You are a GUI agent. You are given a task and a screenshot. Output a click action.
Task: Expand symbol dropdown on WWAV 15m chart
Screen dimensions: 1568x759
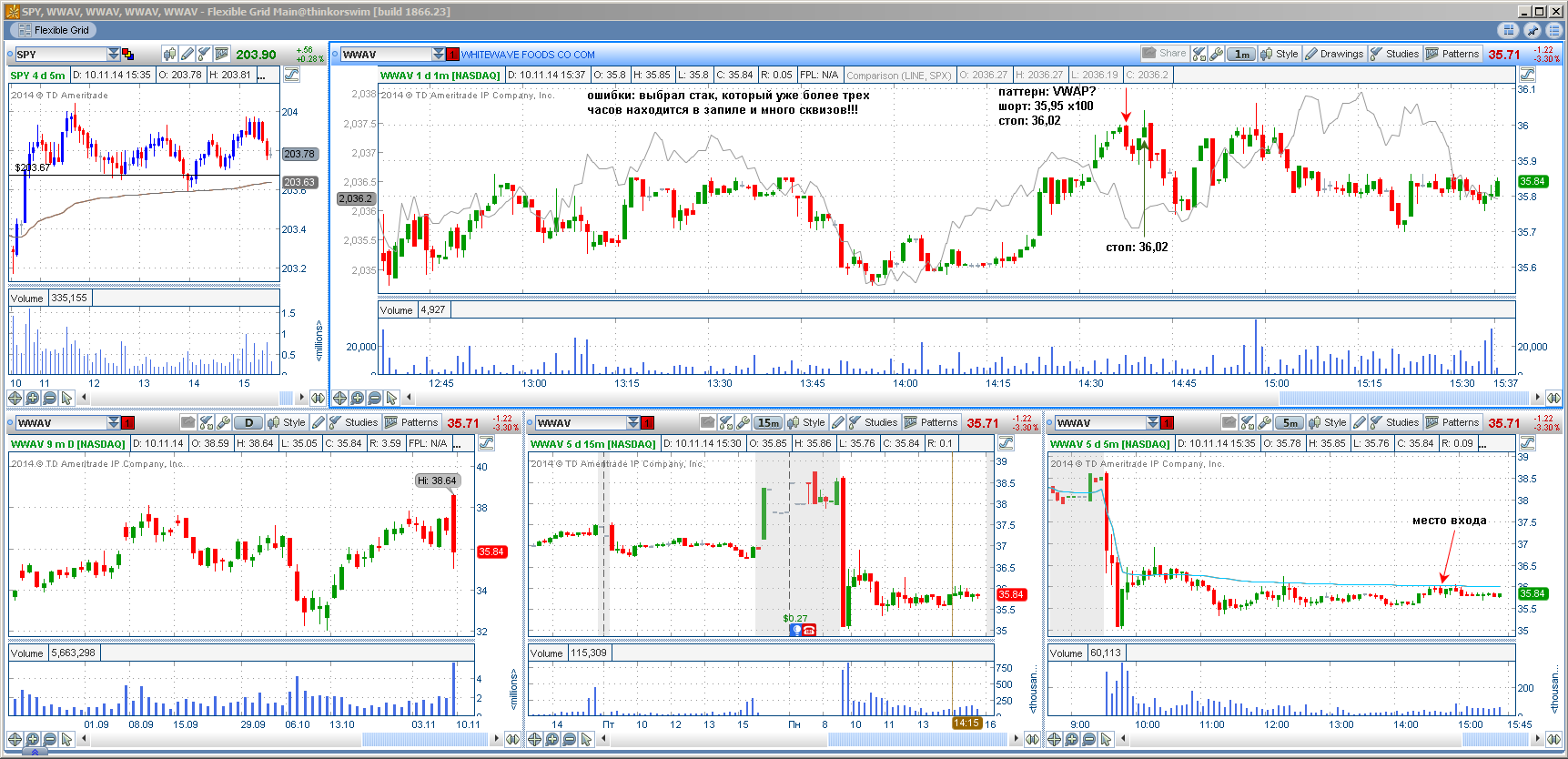[633, 422]
